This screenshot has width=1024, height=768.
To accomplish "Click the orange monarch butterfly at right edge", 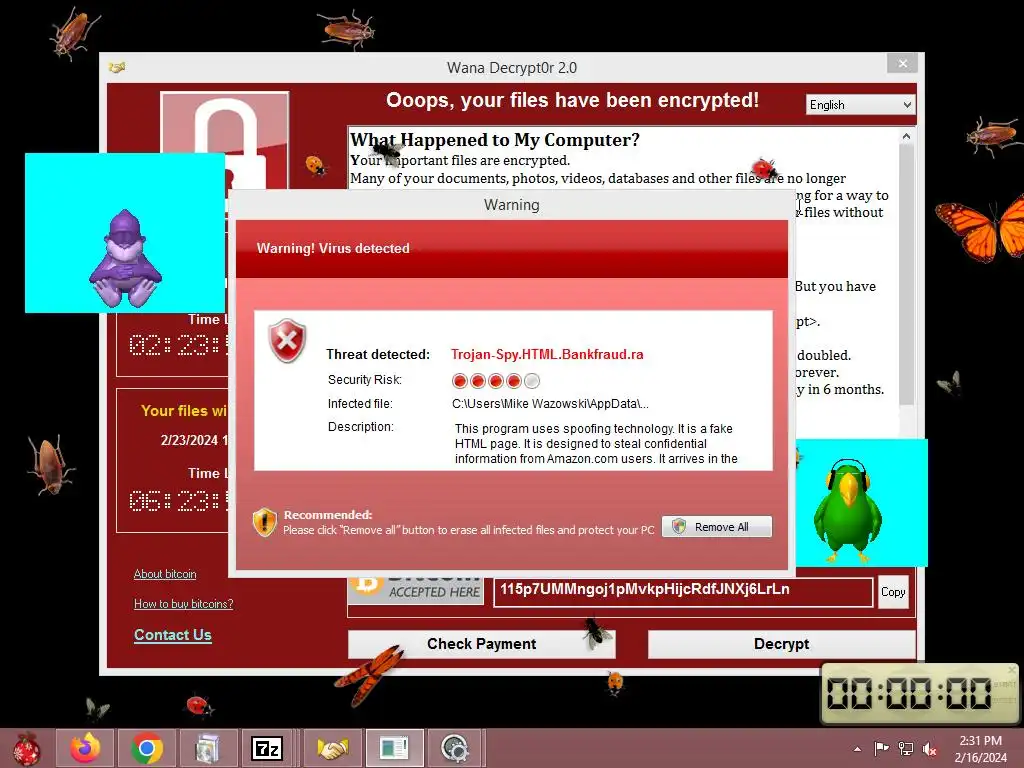I will pos(980,229).
